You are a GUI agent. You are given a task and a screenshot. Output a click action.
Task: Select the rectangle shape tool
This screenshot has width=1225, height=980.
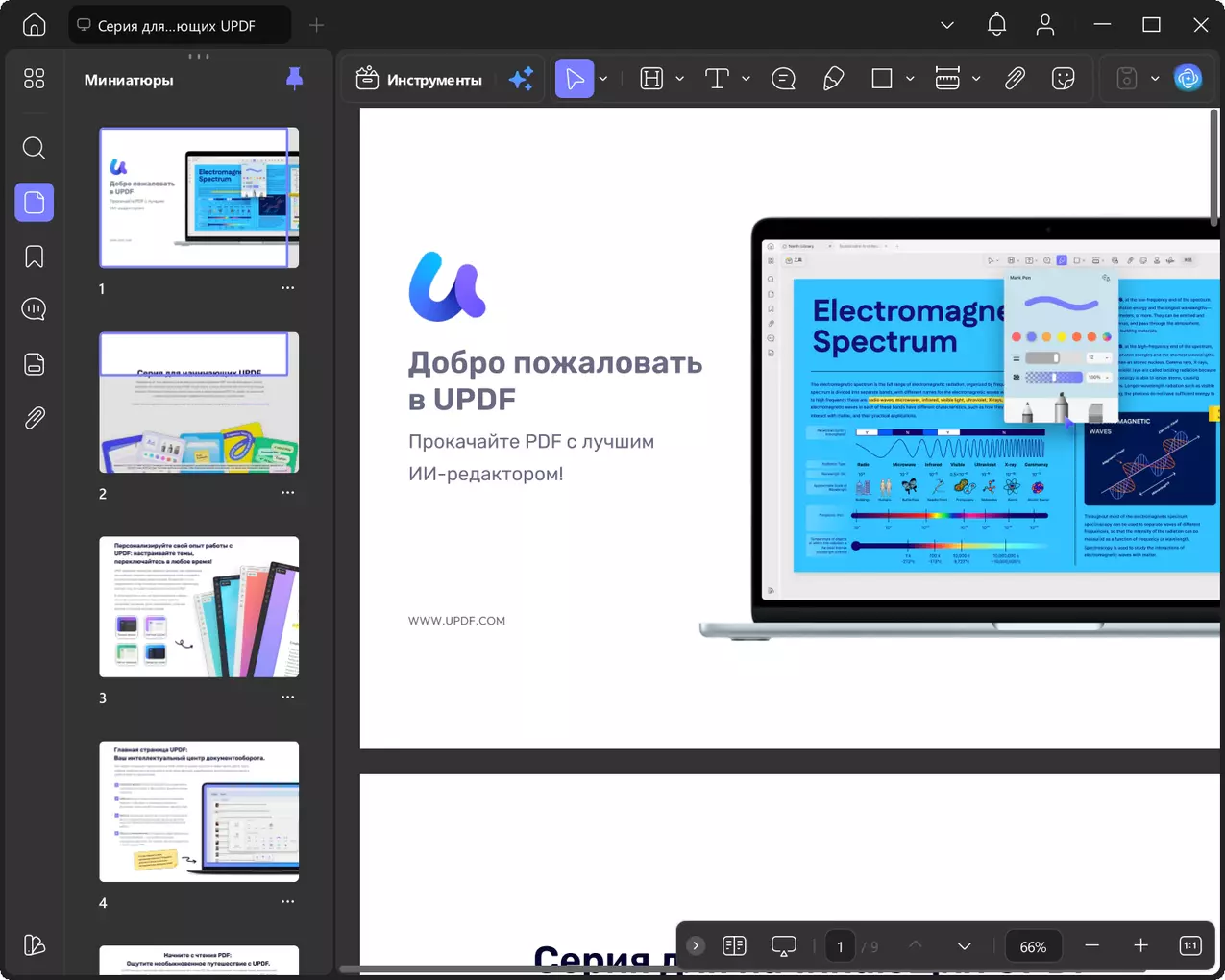coord(882,79)
